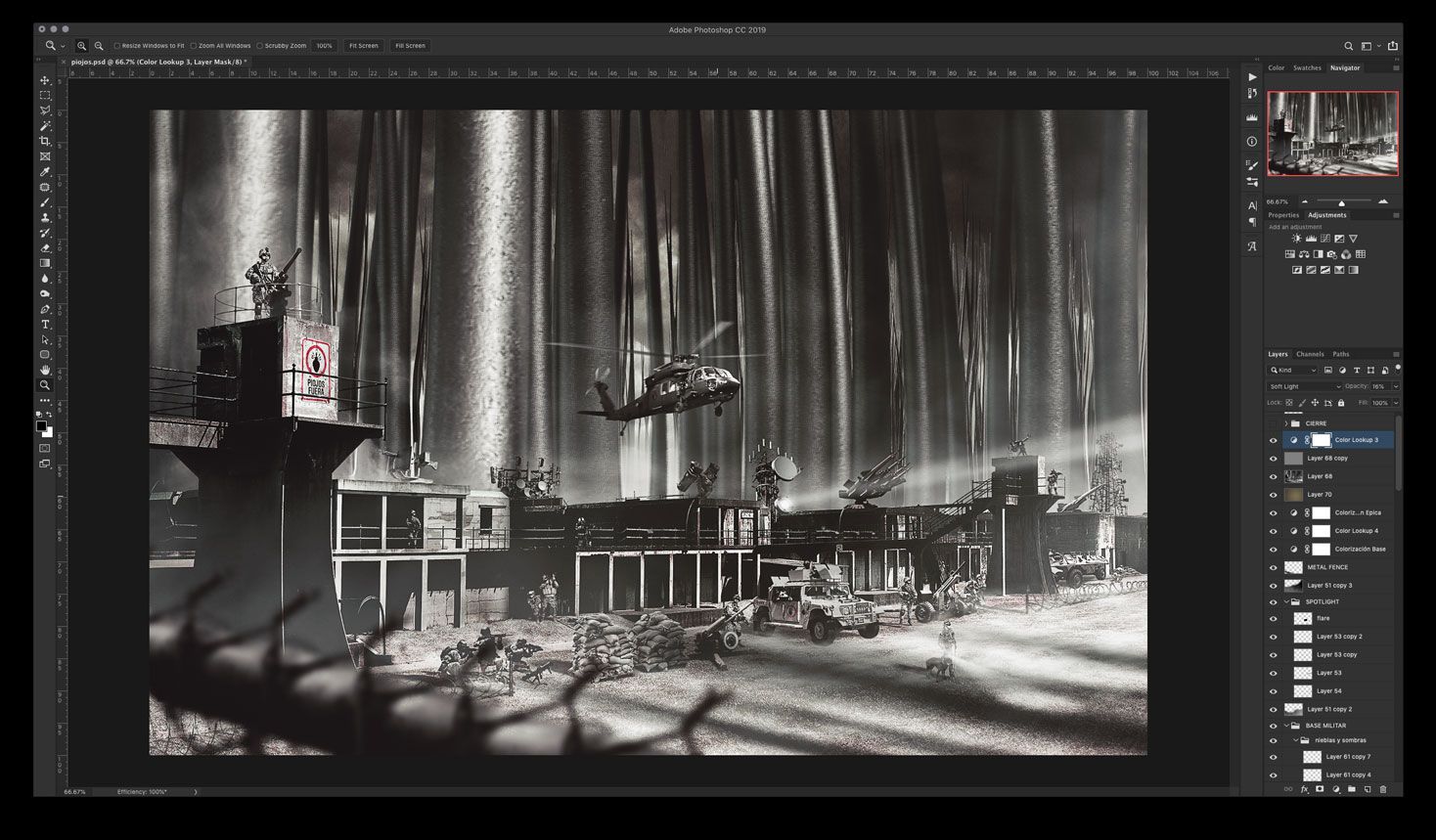Screen dimensions: 1436x840
Task: Select the Eraser tool
Action: click(x=45, y=248)
